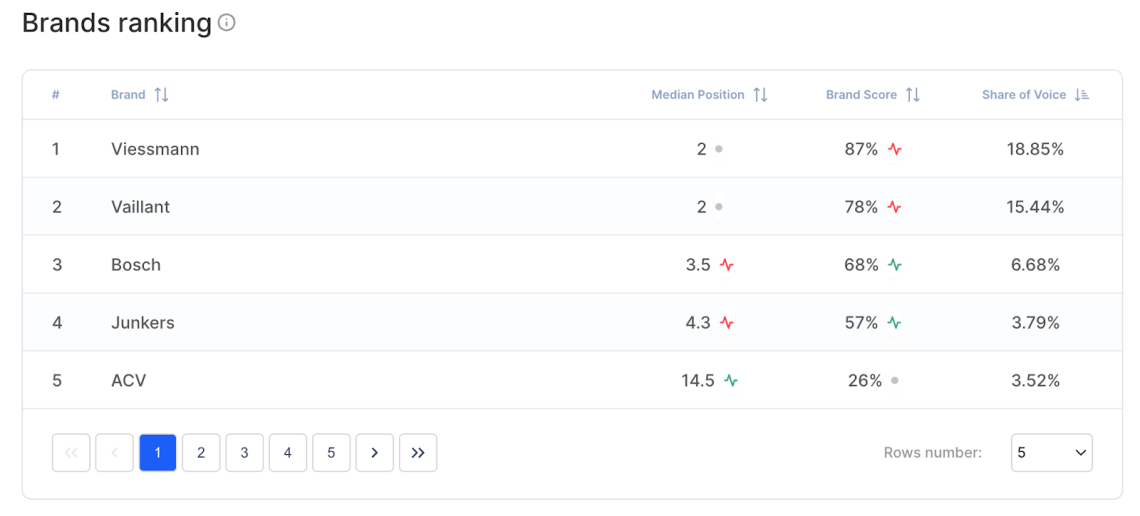Image resolution: width=1140 pixels, height=516 pixels.
Task: Open the Rows number dropdown
Action: [1051, 453]
